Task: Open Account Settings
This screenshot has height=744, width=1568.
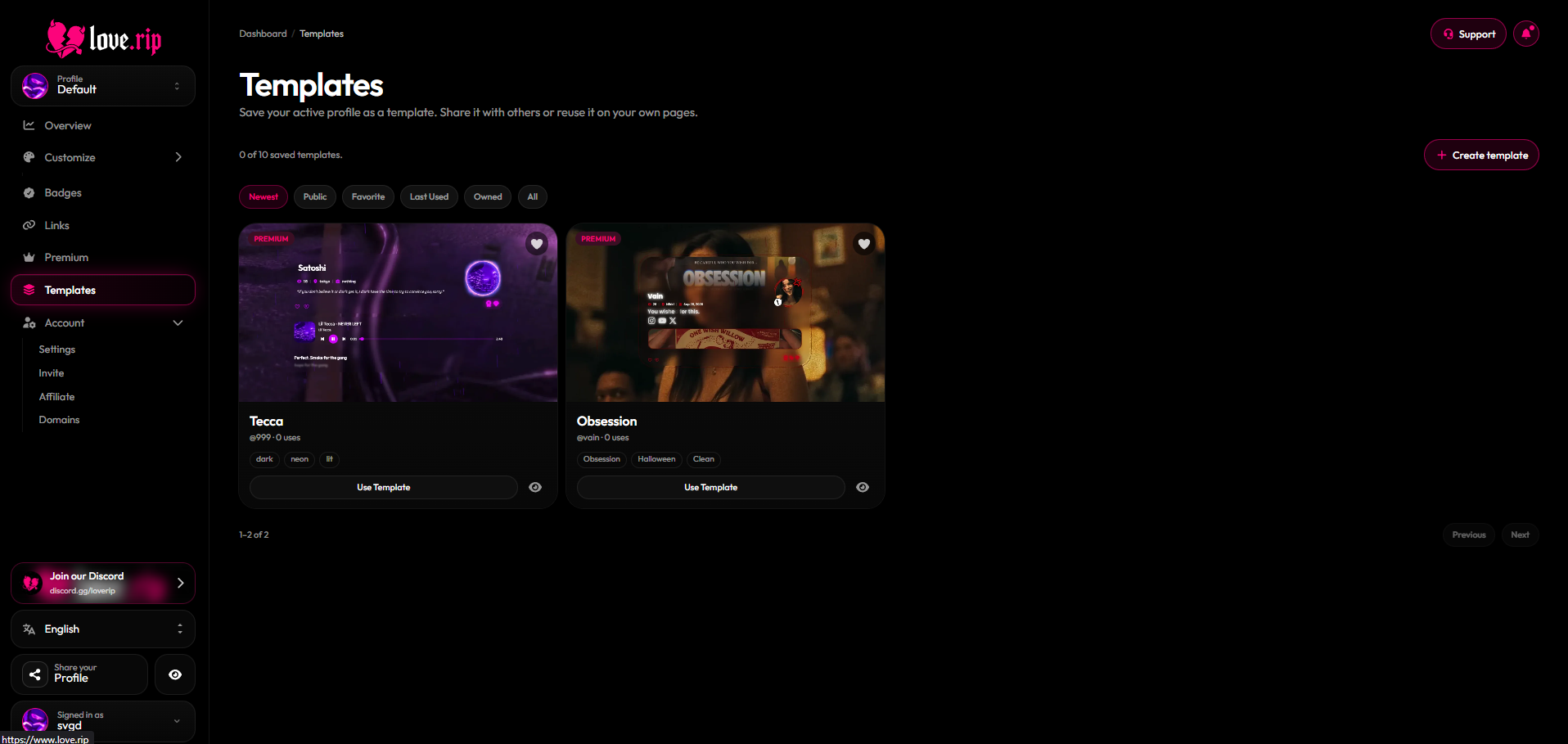Action: (x=57, y=349)
